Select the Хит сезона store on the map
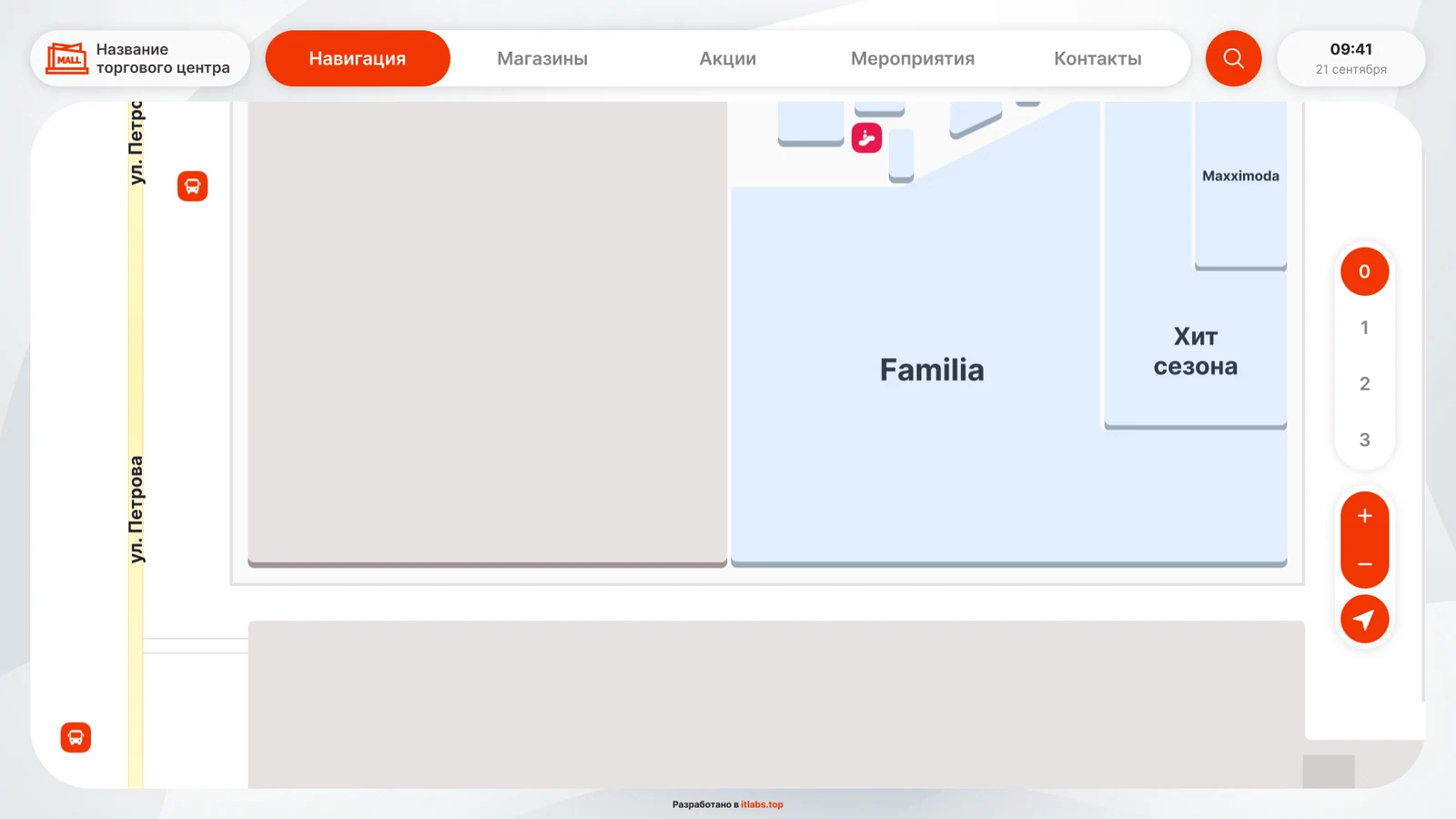 tap(1196, 351)
